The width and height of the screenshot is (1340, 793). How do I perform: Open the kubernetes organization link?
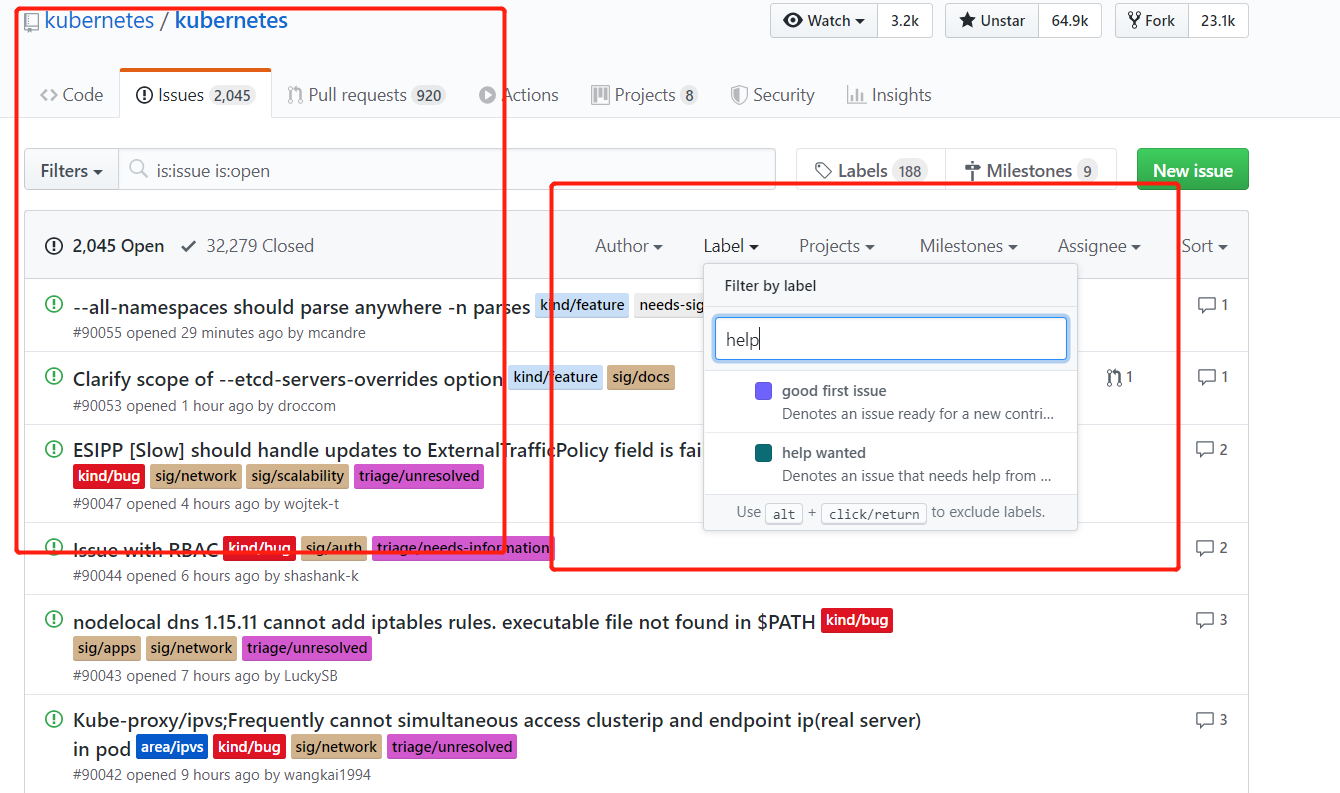coord(99,21)
